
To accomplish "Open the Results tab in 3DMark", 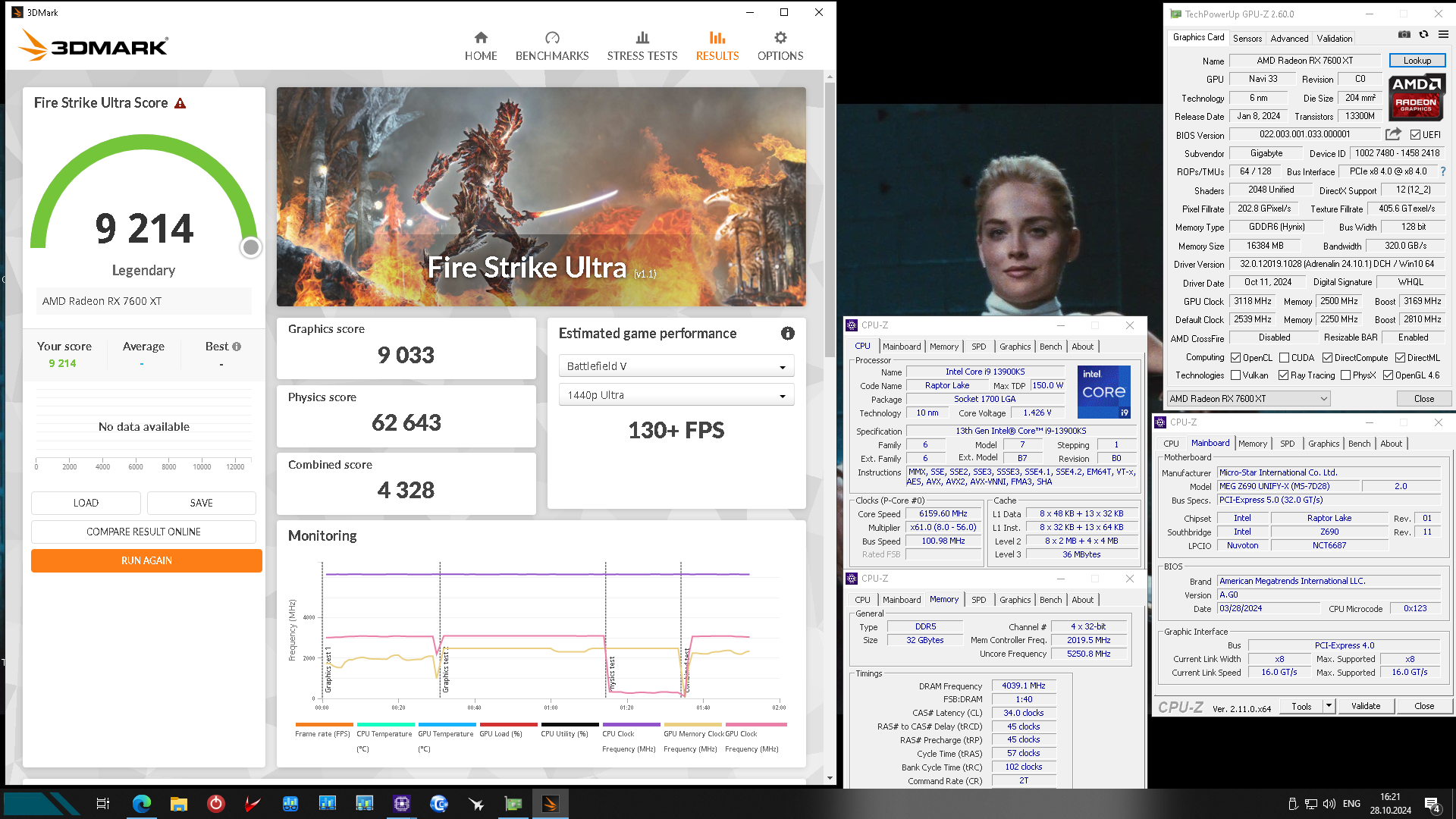I will pyautogui.click(x=717, y=46).
